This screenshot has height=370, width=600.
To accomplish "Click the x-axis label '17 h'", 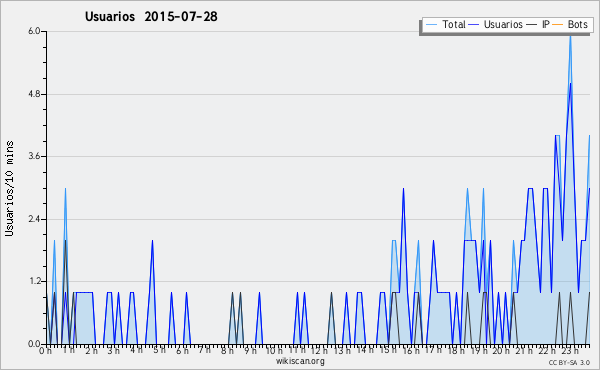I will [433, 350].
